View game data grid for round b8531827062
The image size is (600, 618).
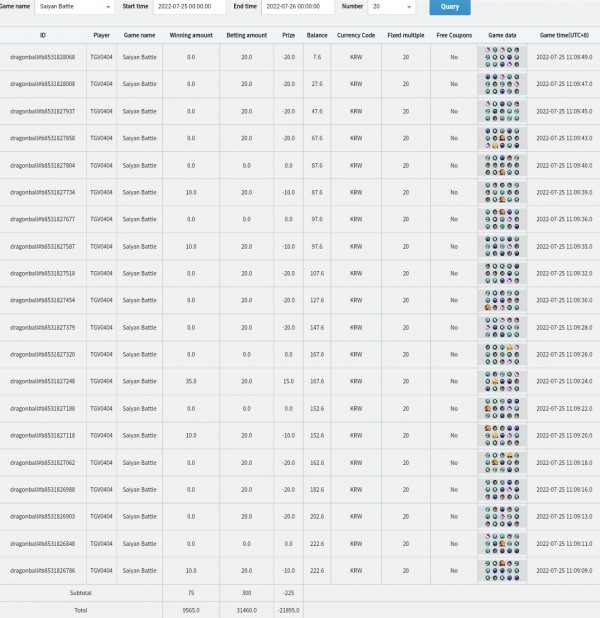pos(502,462)
